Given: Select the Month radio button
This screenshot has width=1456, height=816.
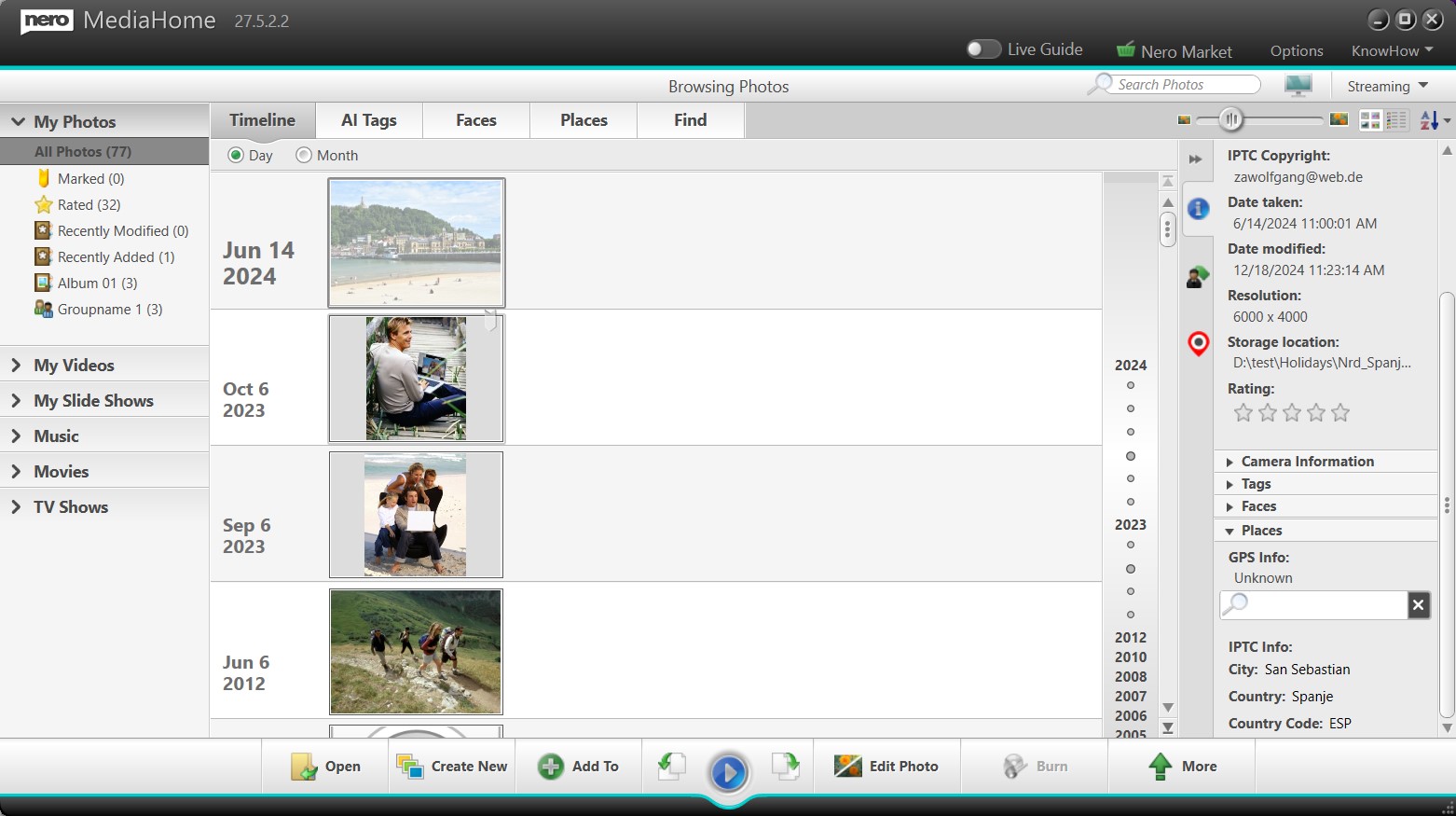Looking at the screenshot, I should pyautogui.click(x=304, y=156).
